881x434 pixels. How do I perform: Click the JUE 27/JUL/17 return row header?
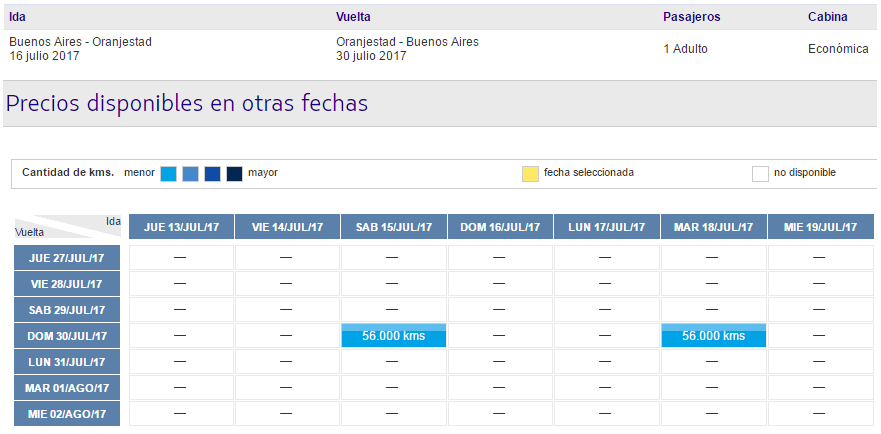67,257
